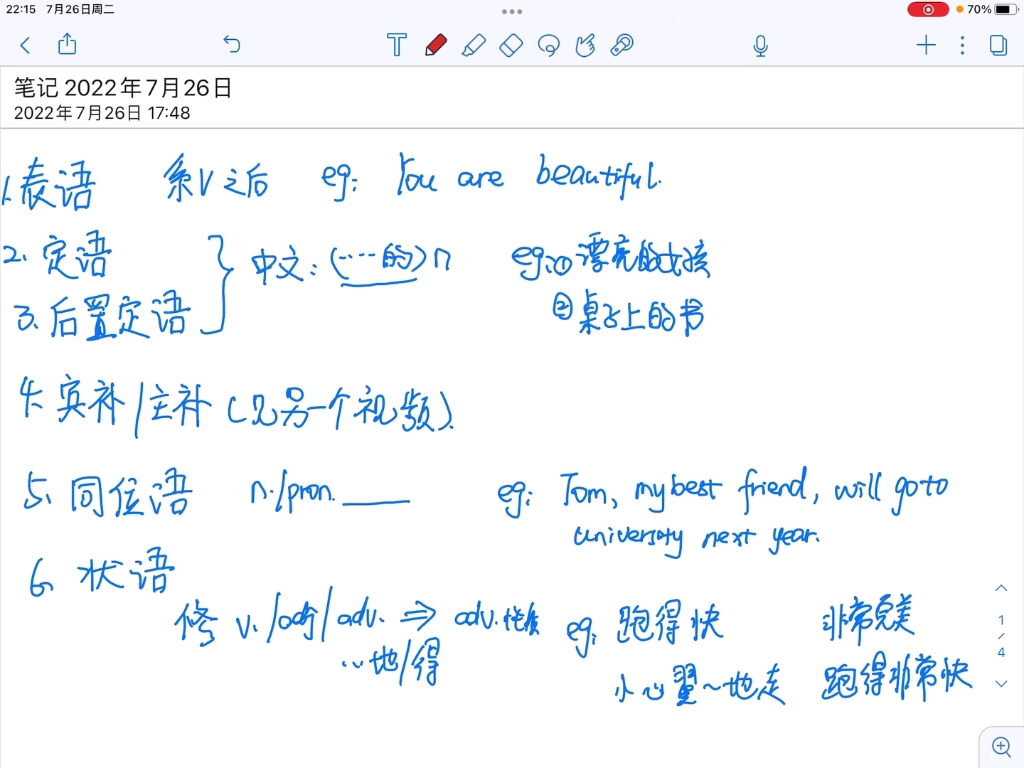Tap the red recording indicator in status bar

click(x=927, y=9)
